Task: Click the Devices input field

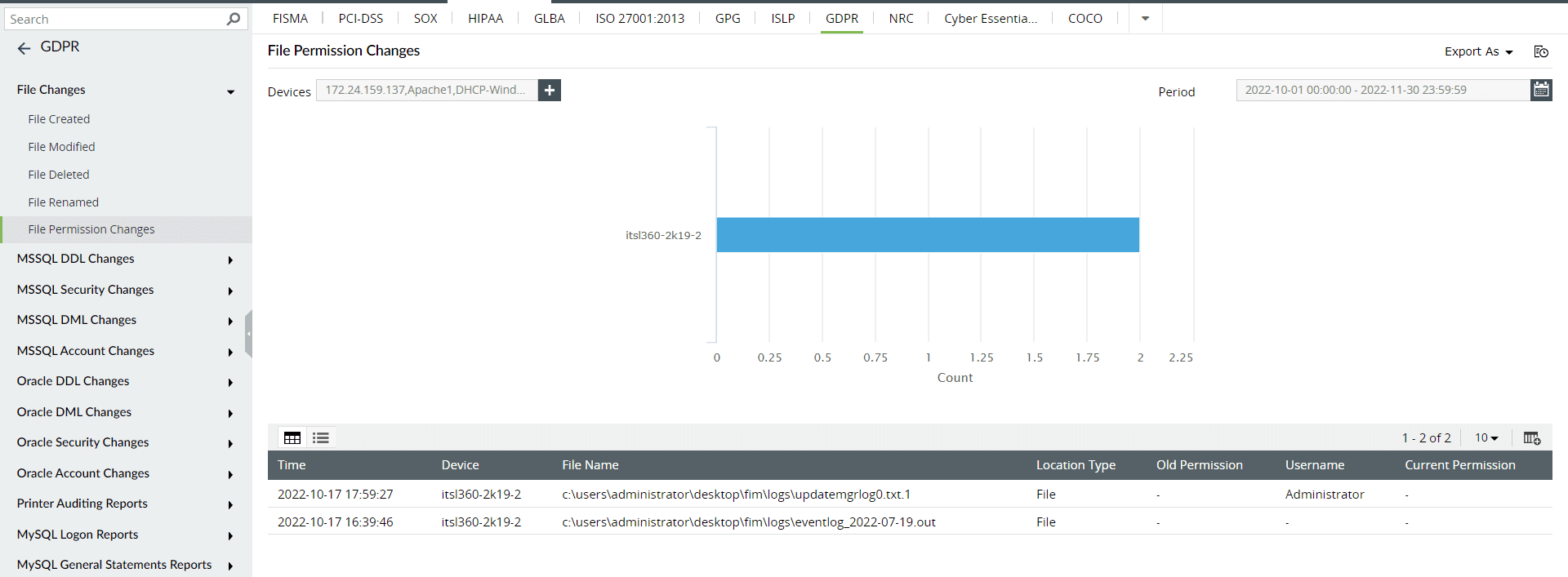Action: point(427,91)
